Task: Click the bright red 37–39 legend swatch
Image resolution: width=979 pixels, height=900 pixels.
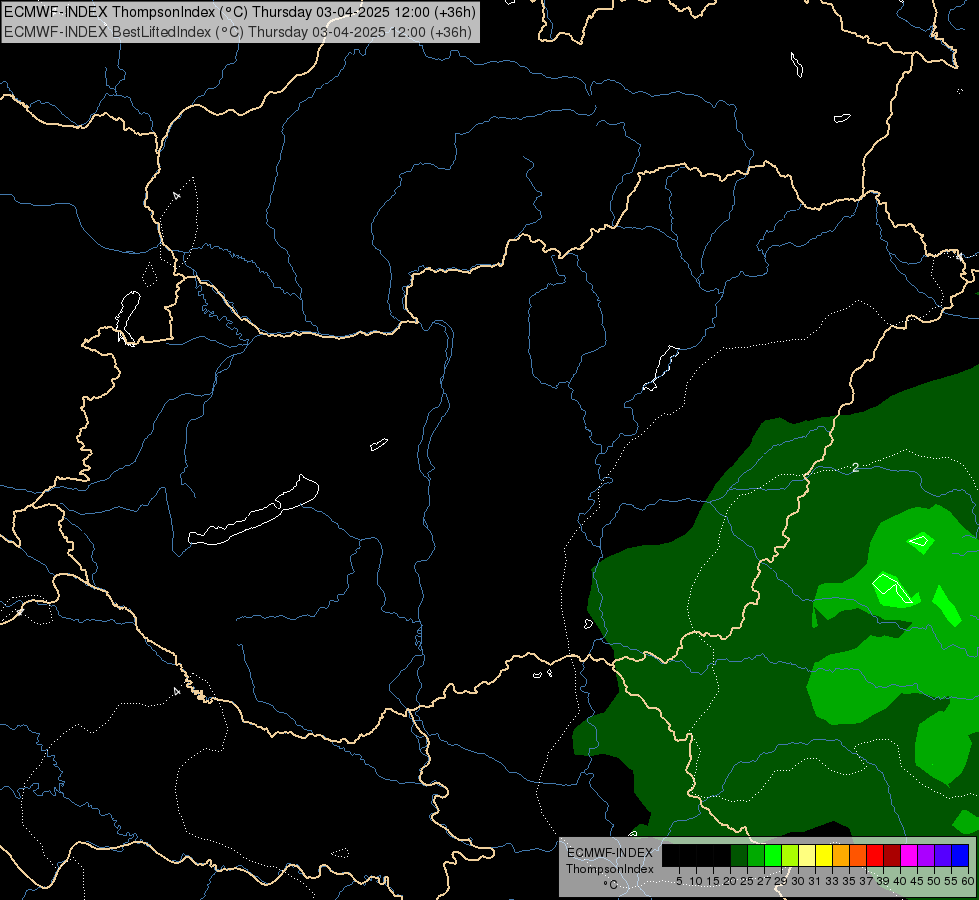Action: coord(875,855)
